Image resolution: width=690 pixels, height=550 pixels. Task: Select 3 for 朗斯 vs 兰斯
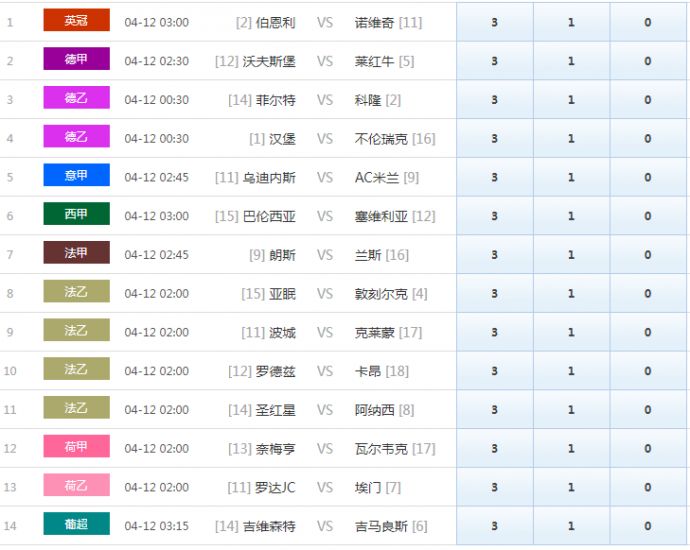click(495, 254)
